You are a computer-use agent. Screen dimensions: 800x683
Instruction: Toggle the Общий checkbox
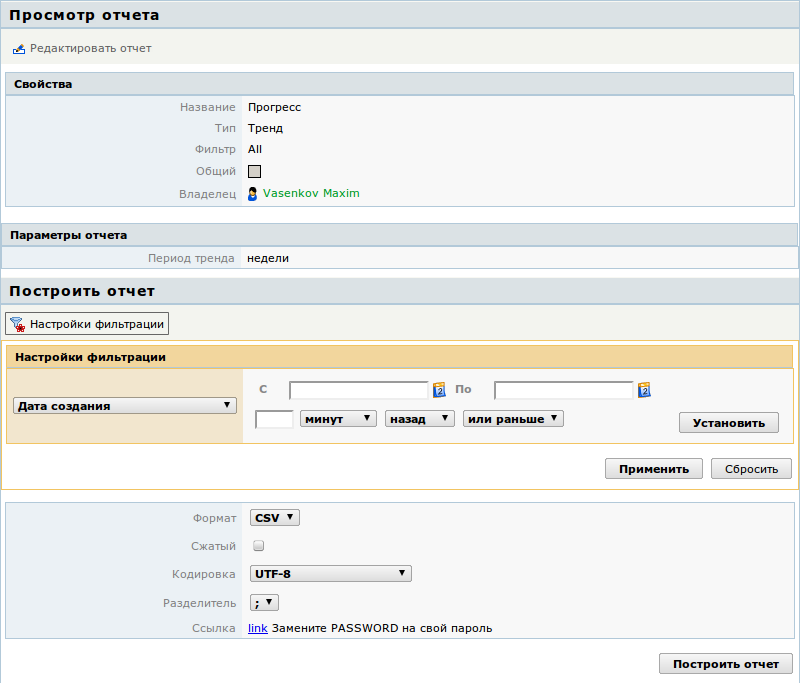[254, 171]
